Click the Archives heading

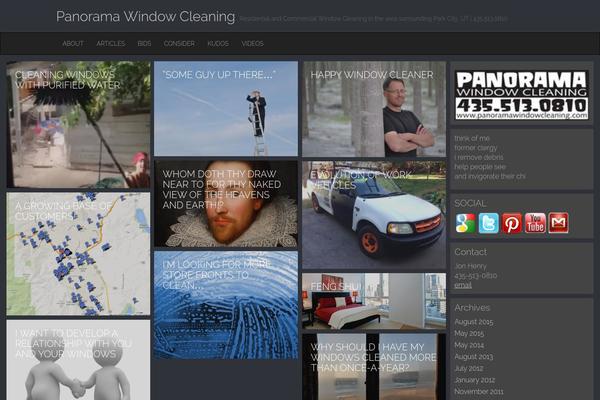click(472, 308)
